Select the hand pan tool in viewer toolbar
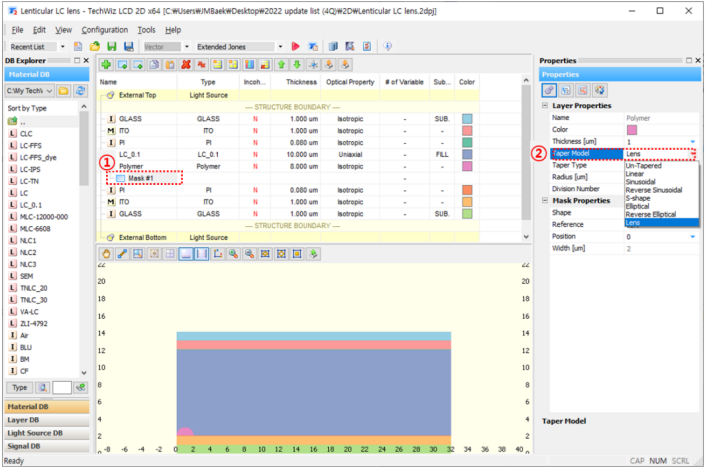707x470 pixels. pyautogui.click(x=106, y=254)
